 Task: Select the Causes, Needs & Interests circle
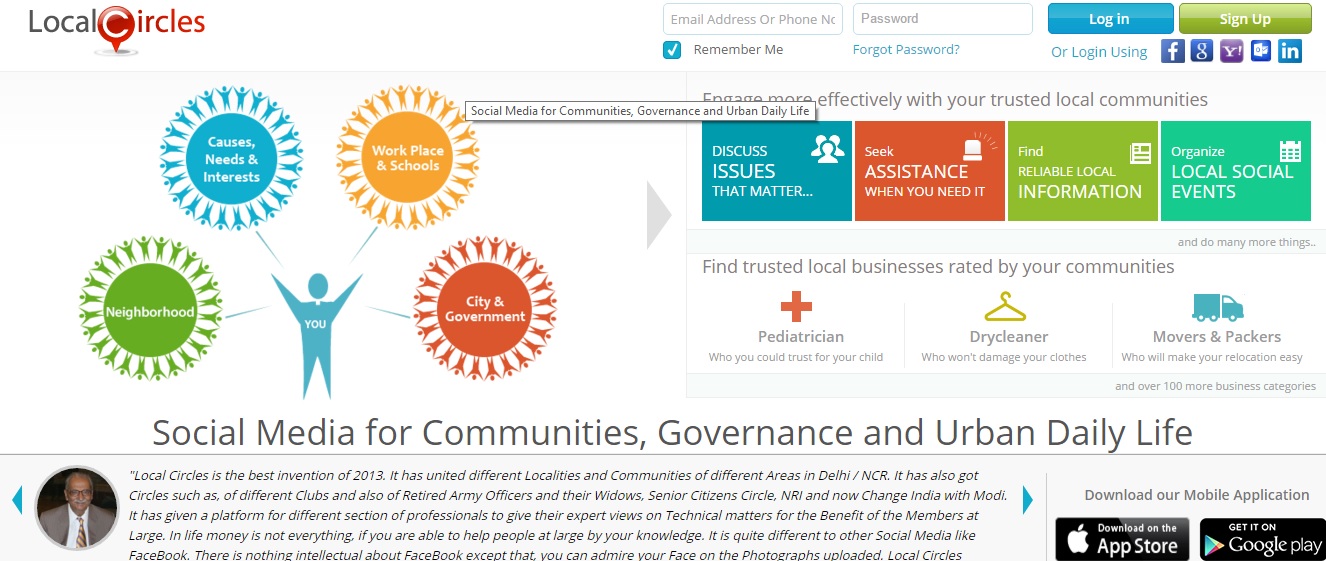(x=231, y=158)
